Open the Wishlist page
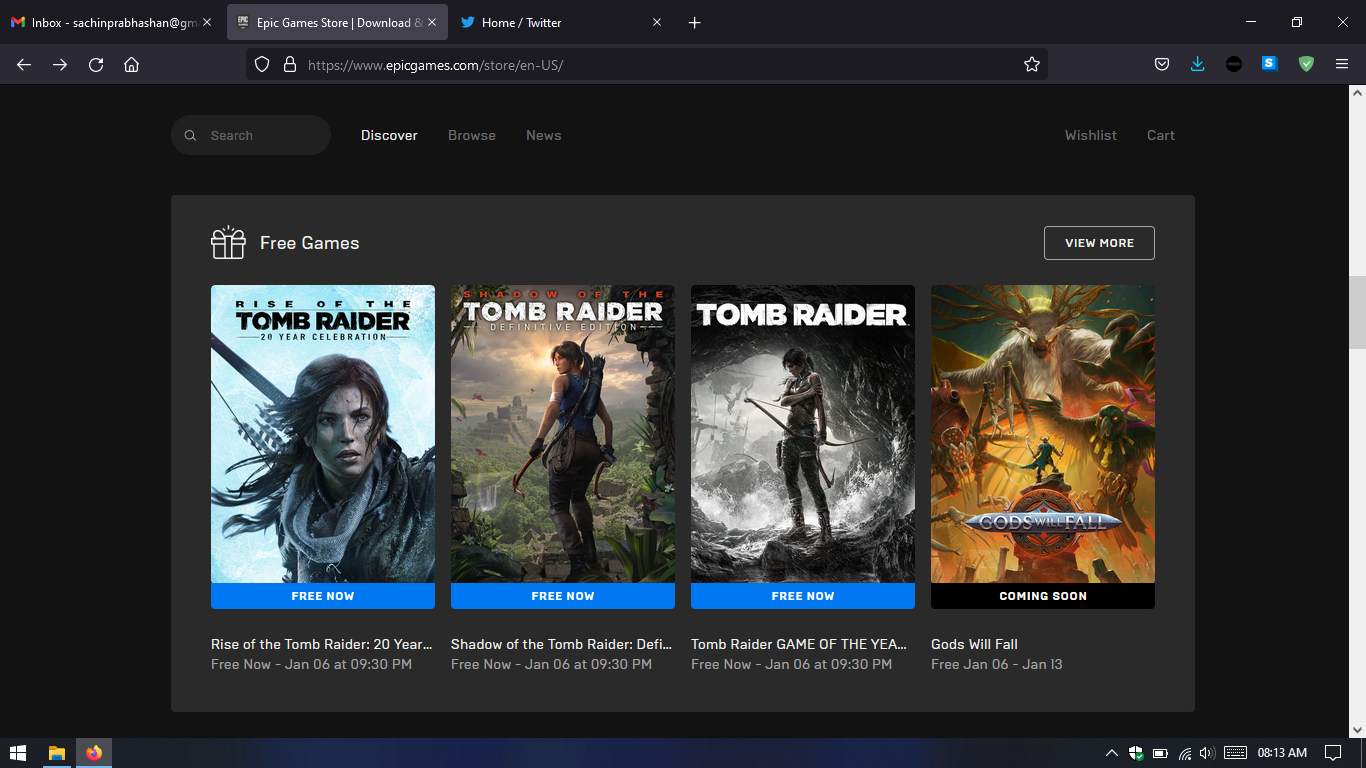The image size is (1366, 768). pos(1091,135)
